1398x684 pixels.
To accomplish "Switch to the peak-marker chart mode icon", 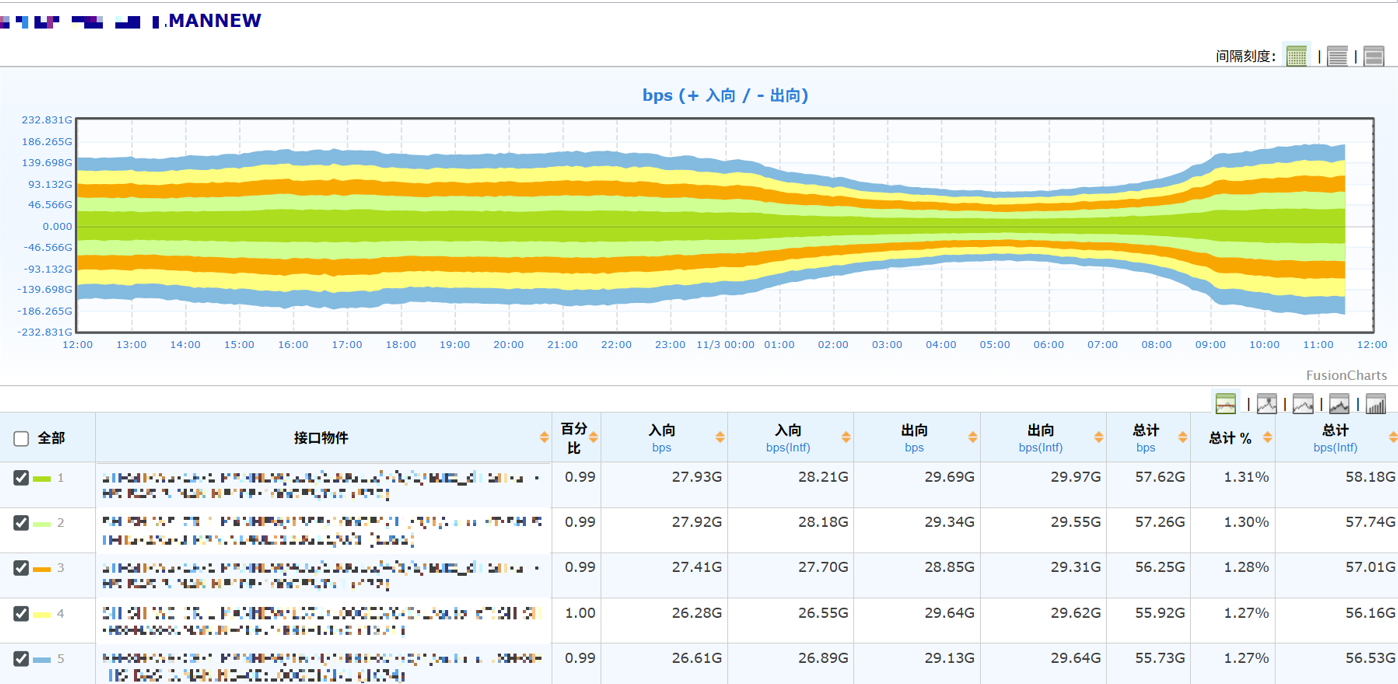I will point(1267,404).
